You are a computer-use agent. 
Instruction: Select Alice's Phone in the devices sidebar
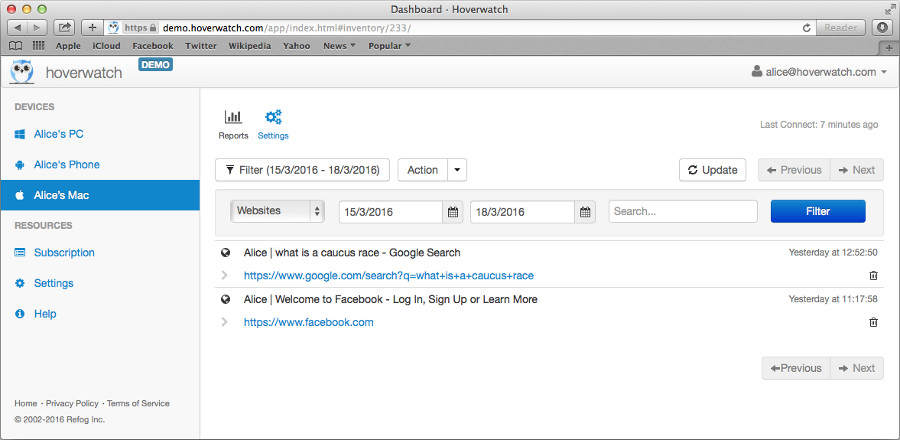tap(66, 164)
